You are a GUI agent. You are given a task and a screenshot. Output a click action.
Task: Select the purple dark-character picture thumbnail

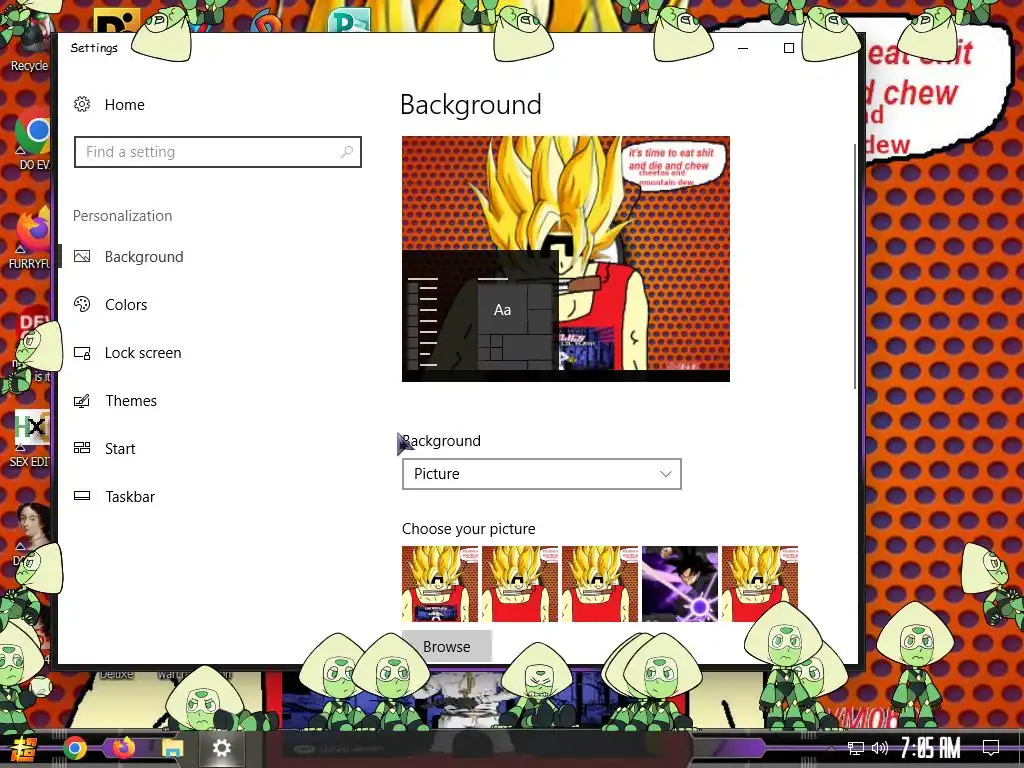pyautogui.click(x=680, y=584)
